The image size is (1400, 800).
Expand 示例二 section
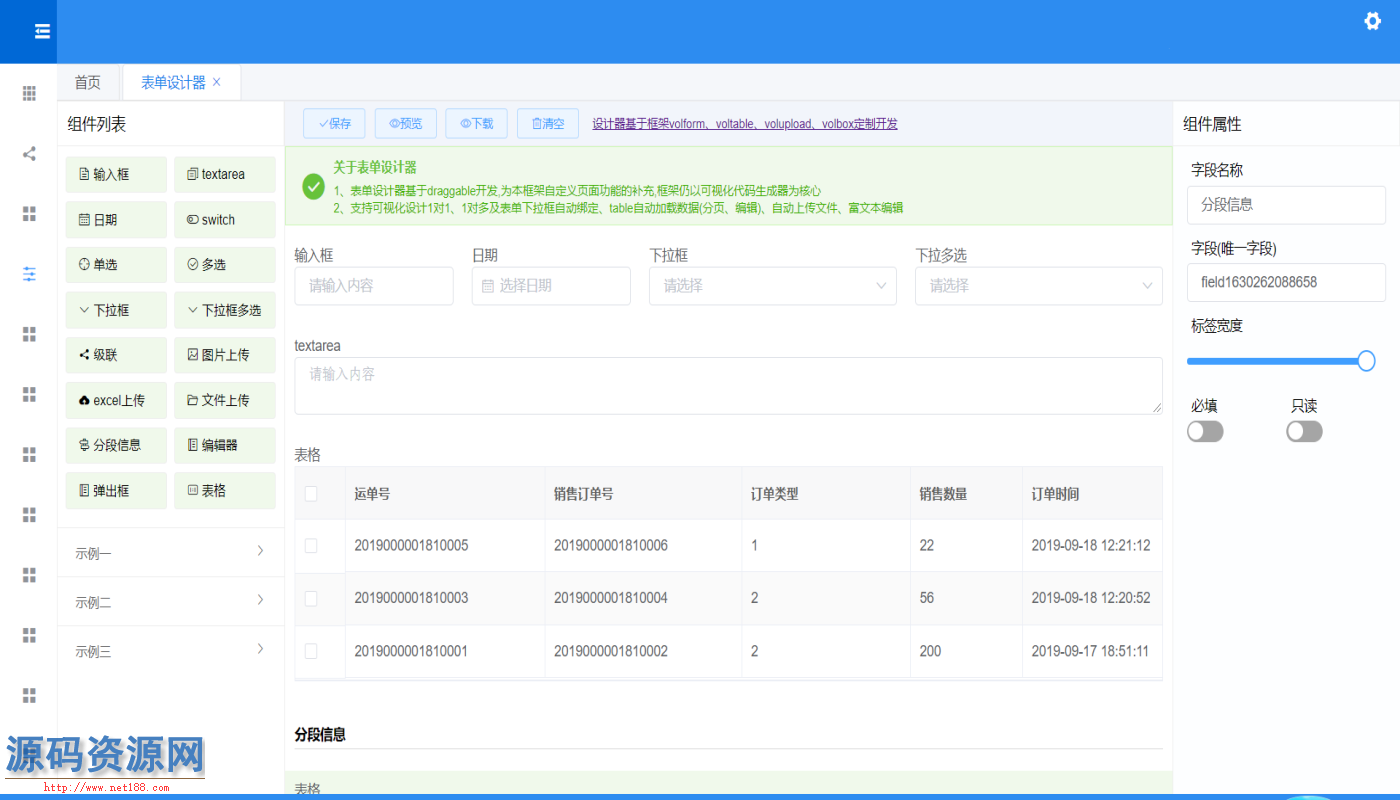(171, 602)
